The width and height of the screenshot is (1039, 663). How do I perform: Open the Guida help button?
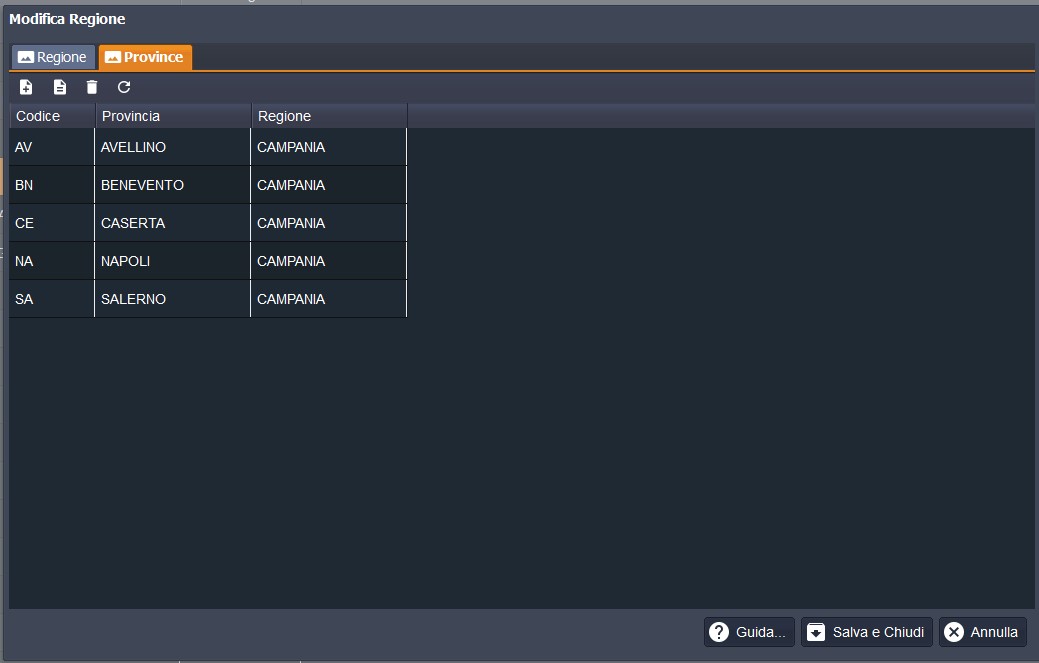[x=749, y=632]
